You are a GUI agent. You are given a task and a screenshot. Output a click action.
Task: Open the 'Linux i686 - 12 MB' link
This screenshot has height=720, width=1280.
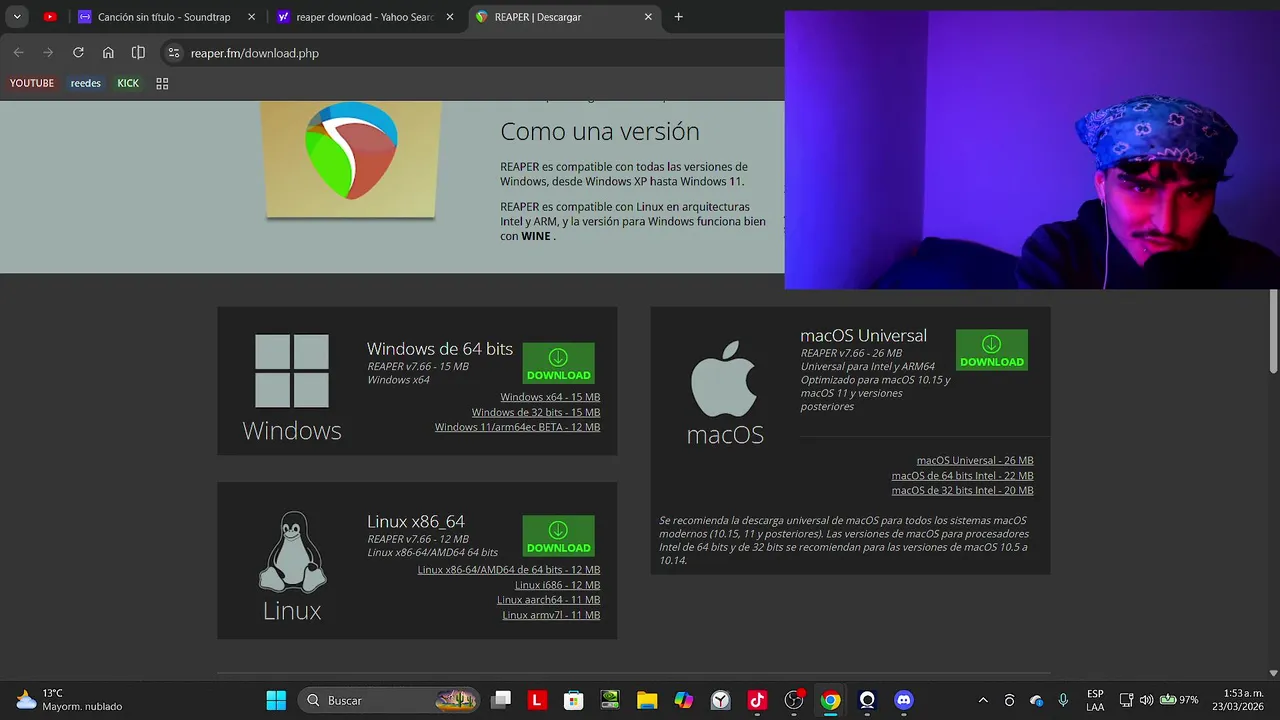557,585
